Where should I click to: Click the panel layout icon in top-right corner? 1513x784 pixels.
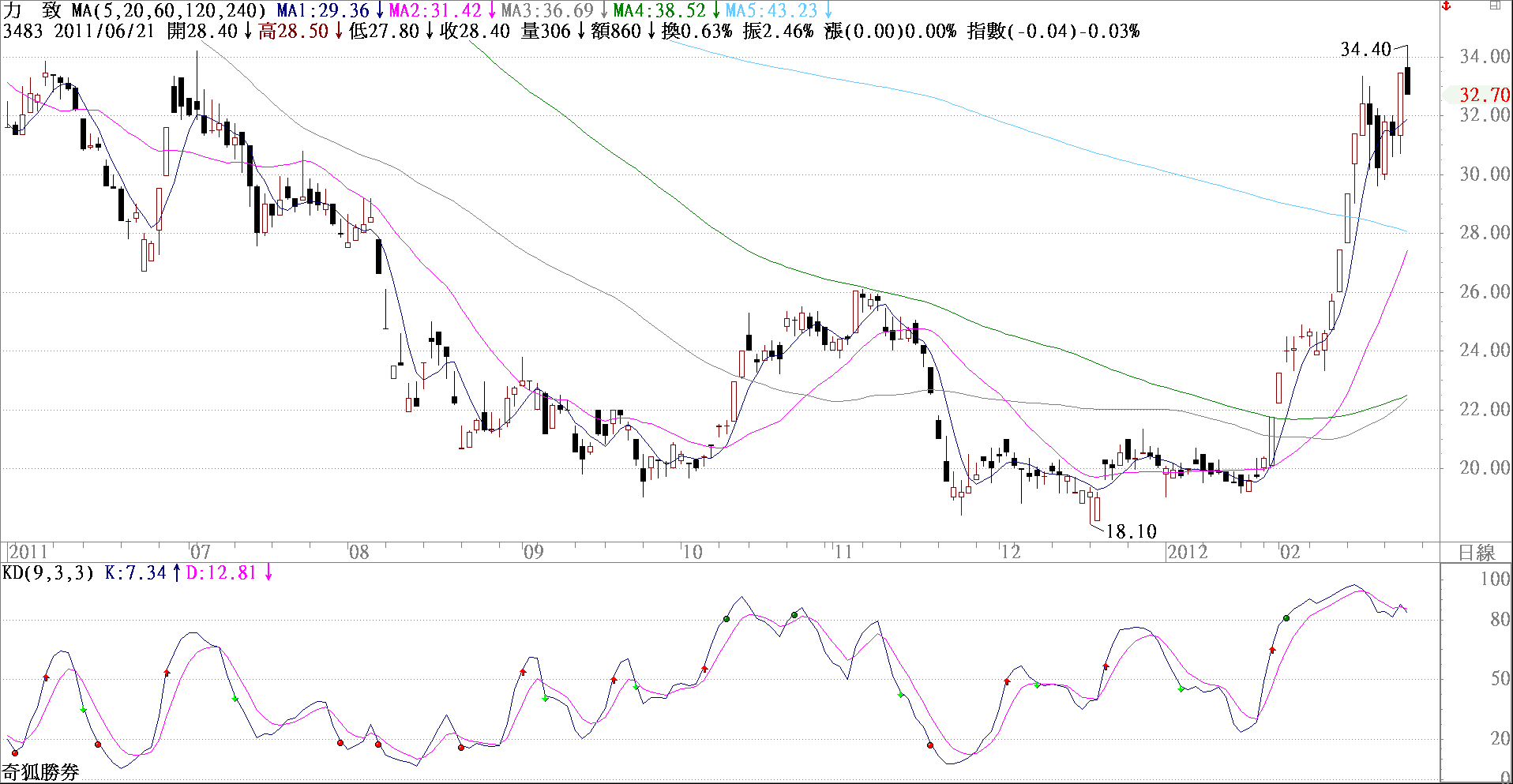[1495, 6]
